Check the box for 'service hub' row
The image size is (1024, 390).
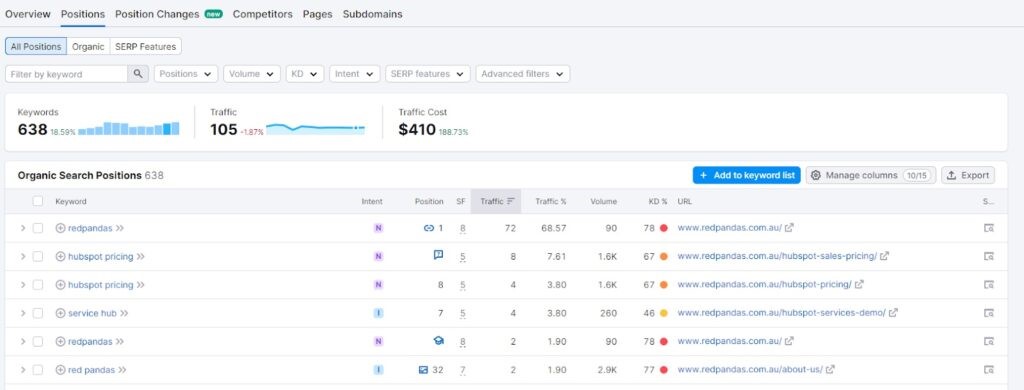pyautogui.click(x=38, y=313)
